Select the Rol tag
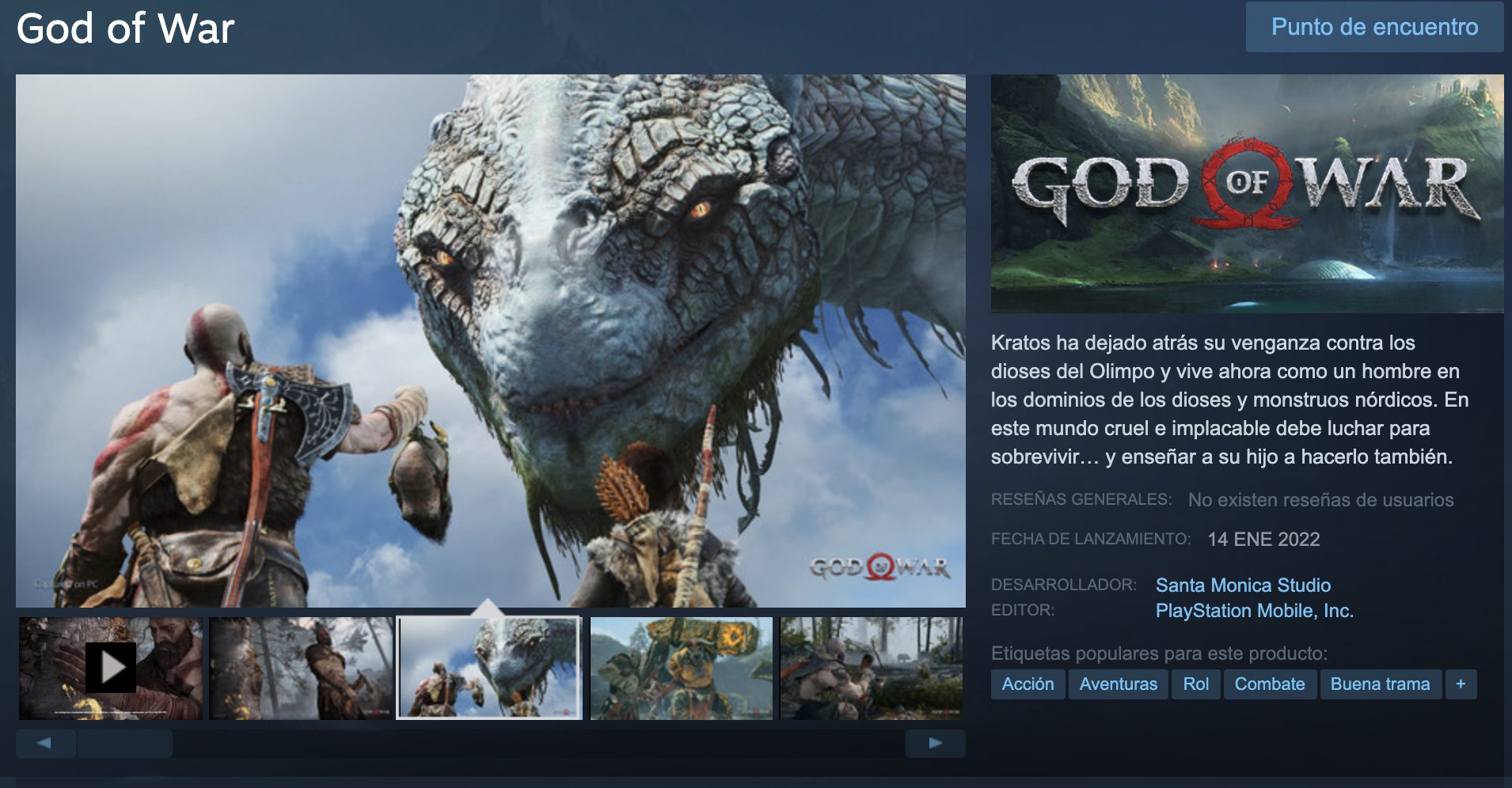The width and height of the screenshot is (1512, 788). (1195, 684)
